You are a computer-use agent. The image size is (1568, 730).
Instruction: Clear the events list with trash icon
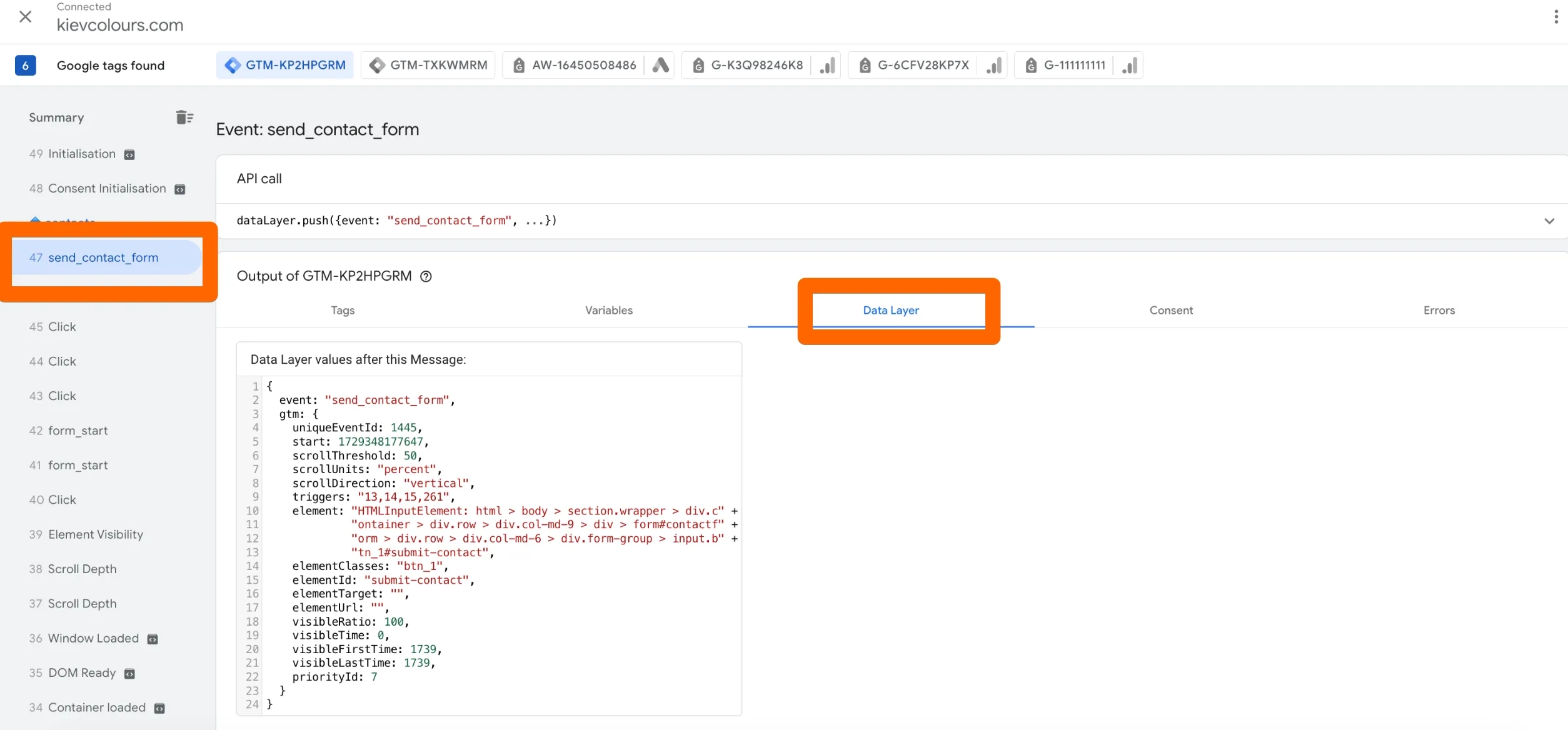pyautogui.click(x=184, y=117)
